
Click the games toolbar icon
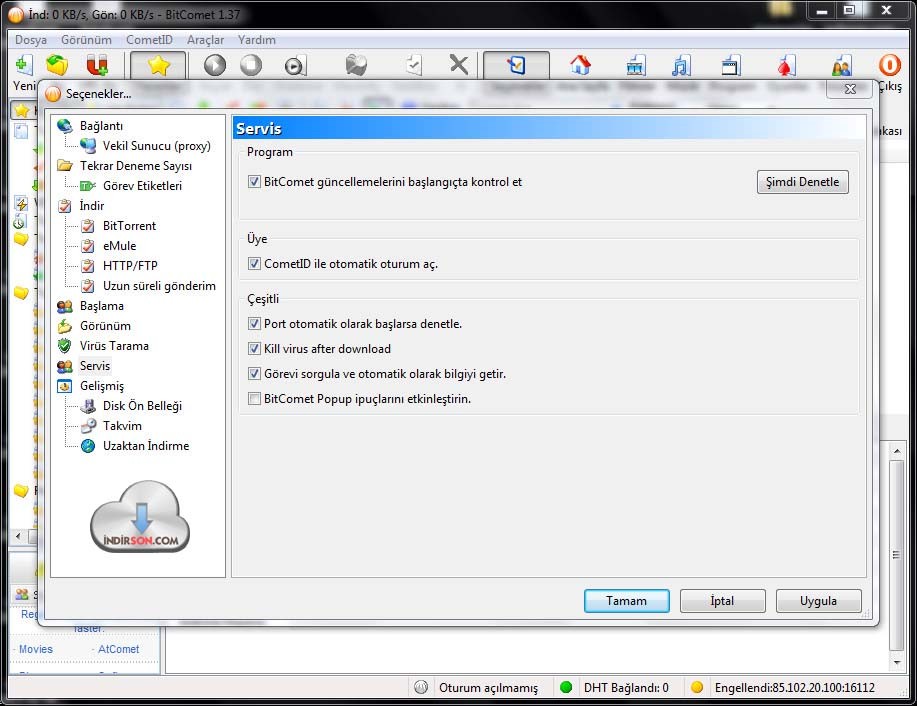786,66
